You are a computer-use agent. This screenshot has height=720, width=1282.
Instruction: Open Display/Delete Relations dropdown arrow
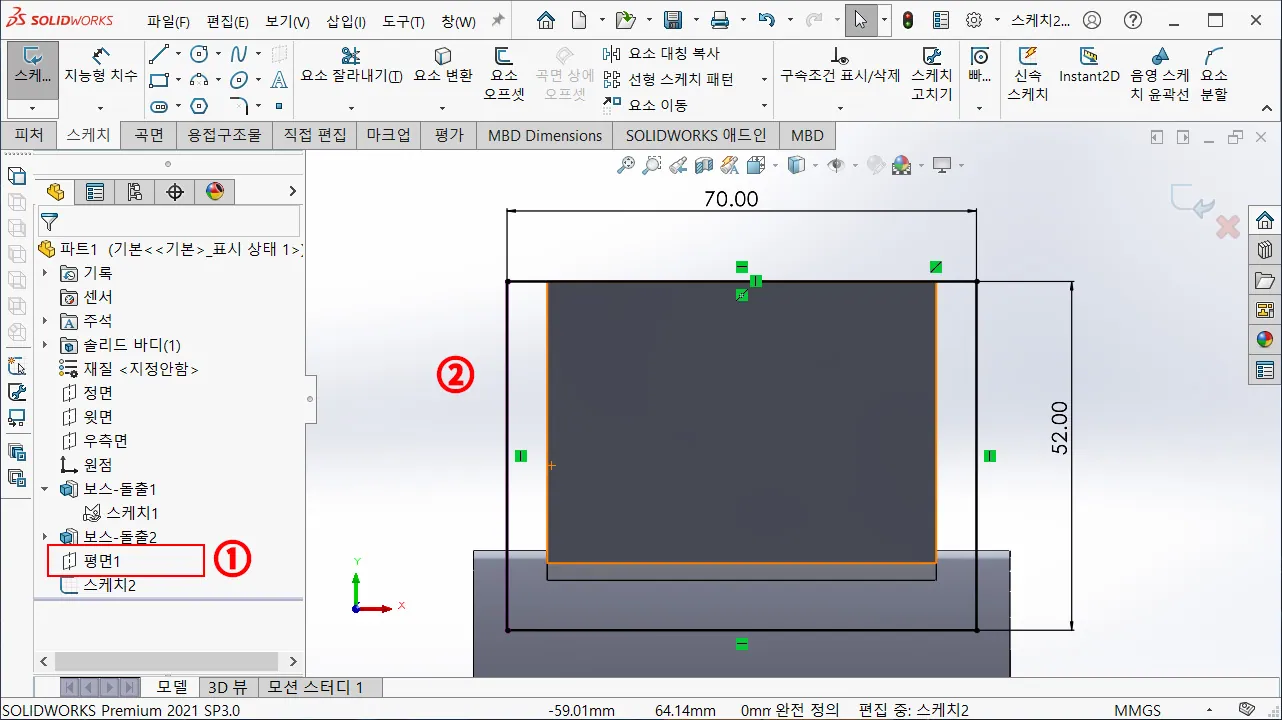[840, 108]
